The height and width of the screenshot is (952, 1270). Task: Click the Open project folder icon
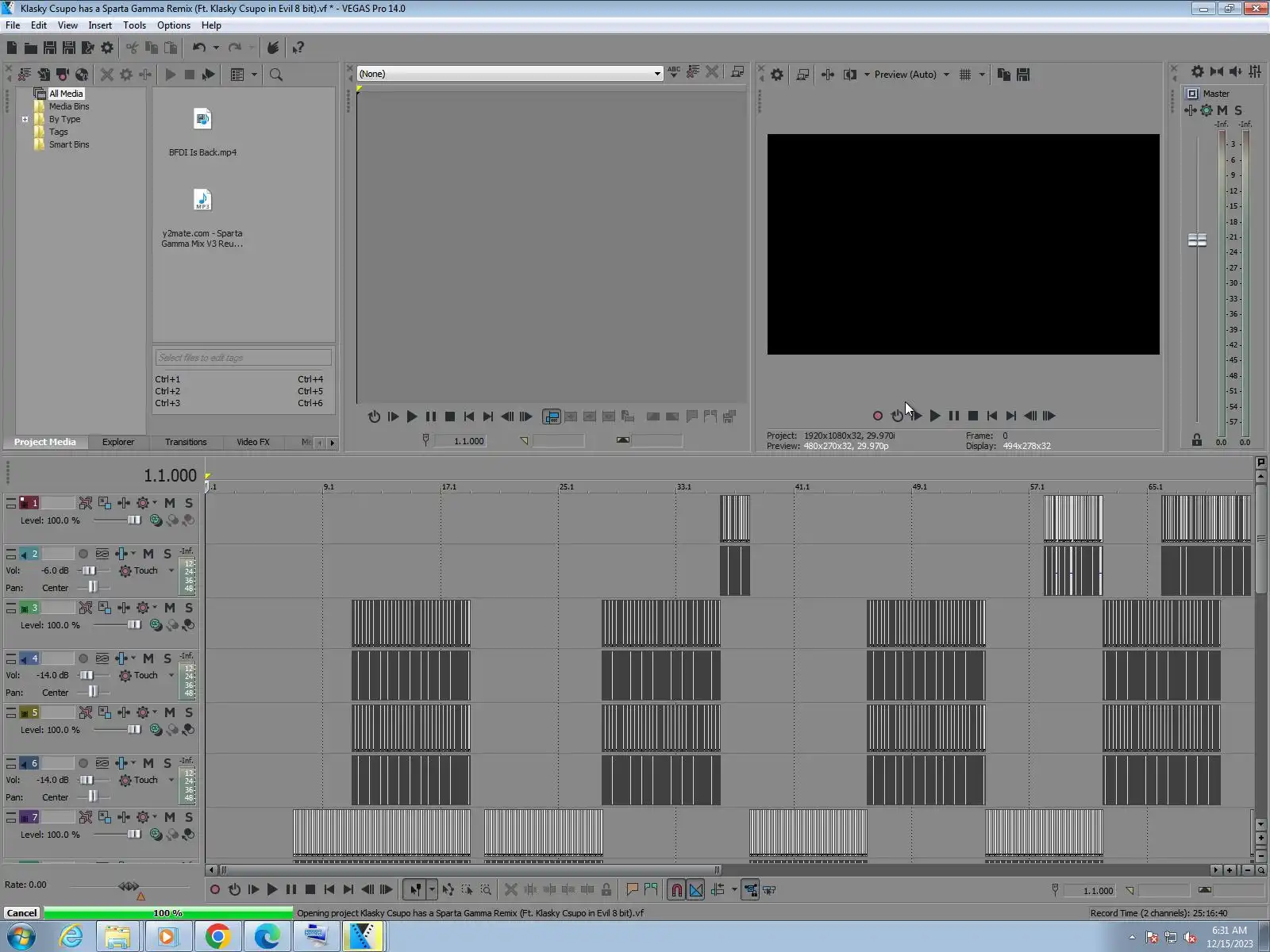(x=30, y=48)
